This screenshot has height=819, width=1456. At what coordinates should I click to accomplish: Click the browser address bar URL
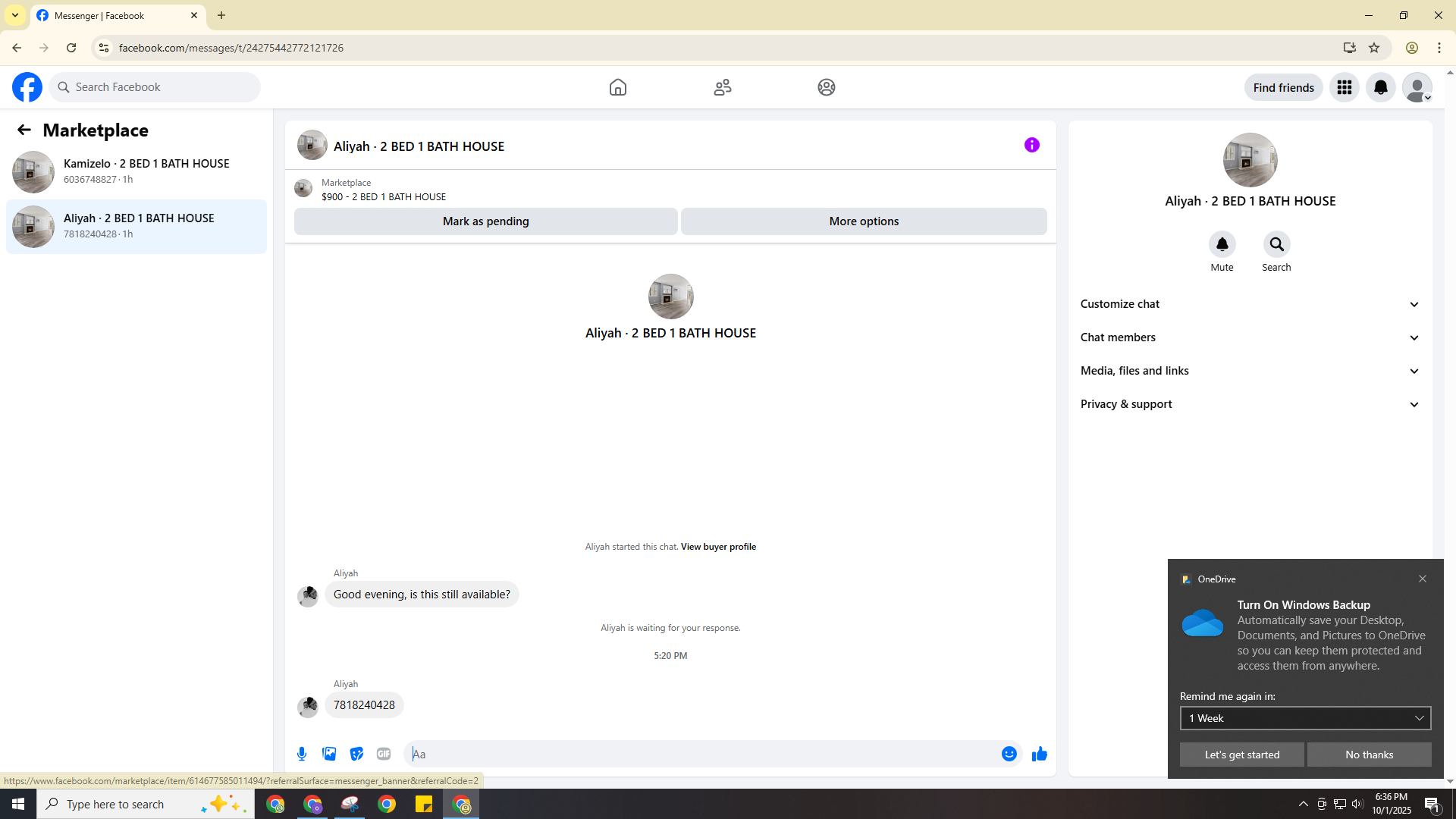click(x=231, y=48)
